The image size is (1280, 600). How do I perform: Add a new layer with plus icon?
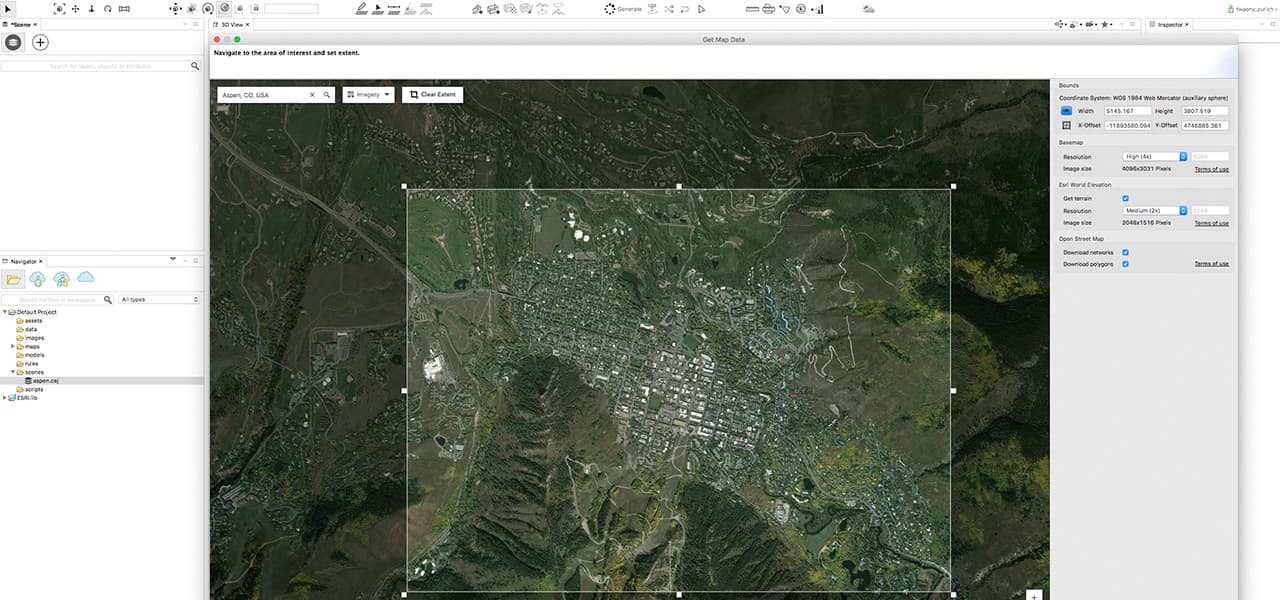tap(40, 42)
